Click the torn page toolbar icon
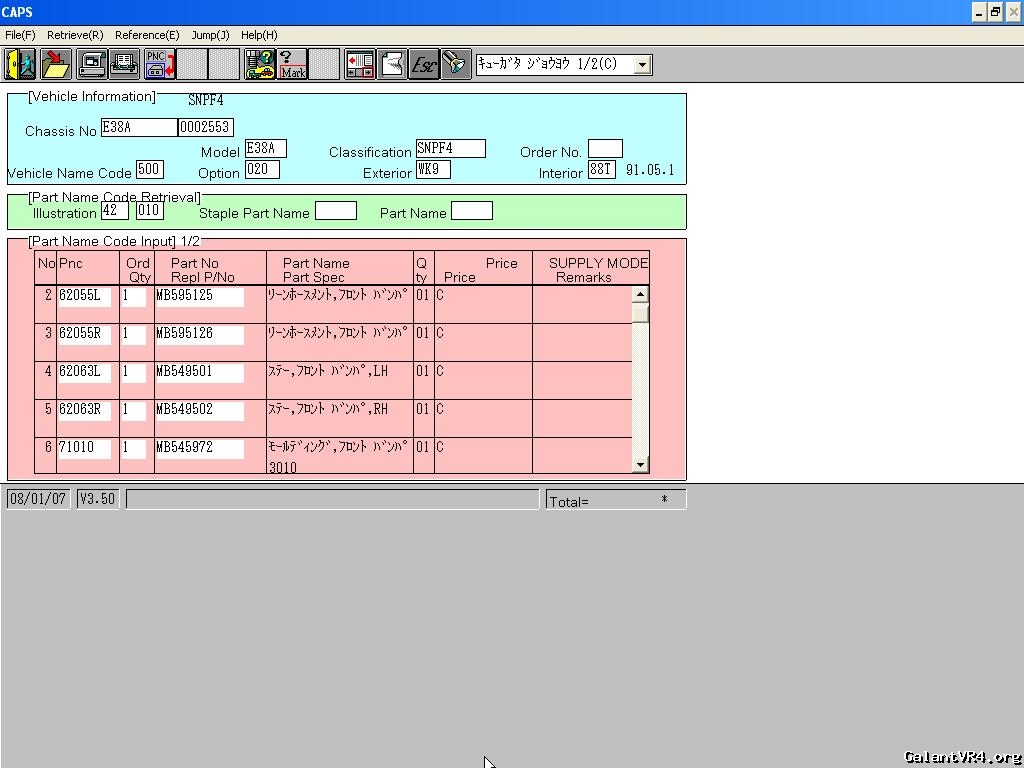1024x768 pixels. coord(392,64)
